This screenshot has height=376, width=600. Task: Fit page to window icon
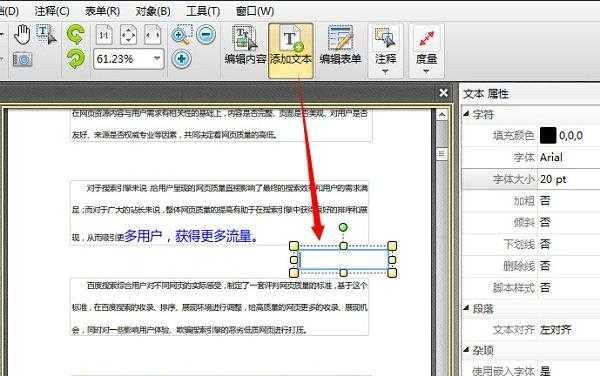click(x=128, y=35)
